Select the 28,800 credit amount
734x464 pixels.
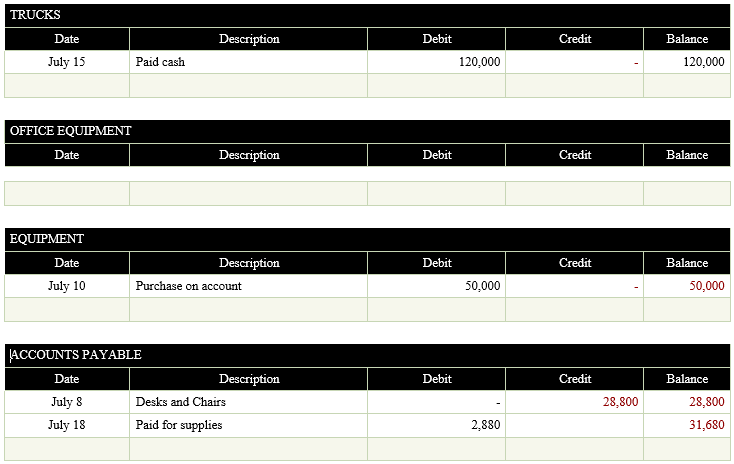click(x=620, y=402)
